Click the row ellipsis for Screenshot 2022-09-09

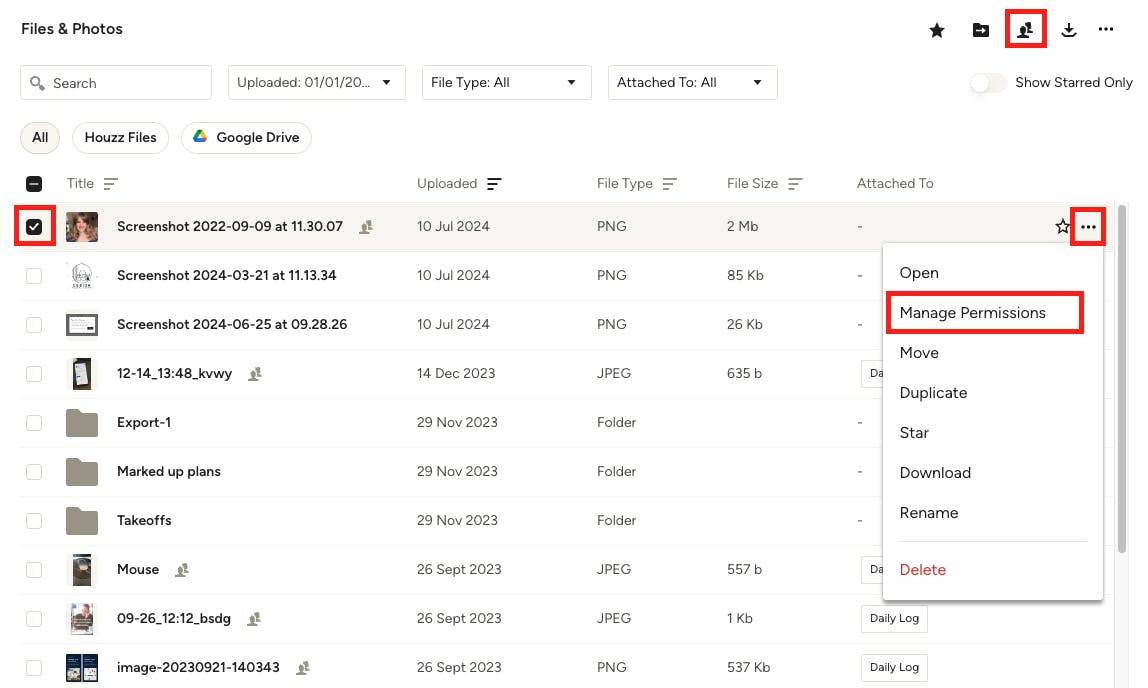click(1088, 227)
